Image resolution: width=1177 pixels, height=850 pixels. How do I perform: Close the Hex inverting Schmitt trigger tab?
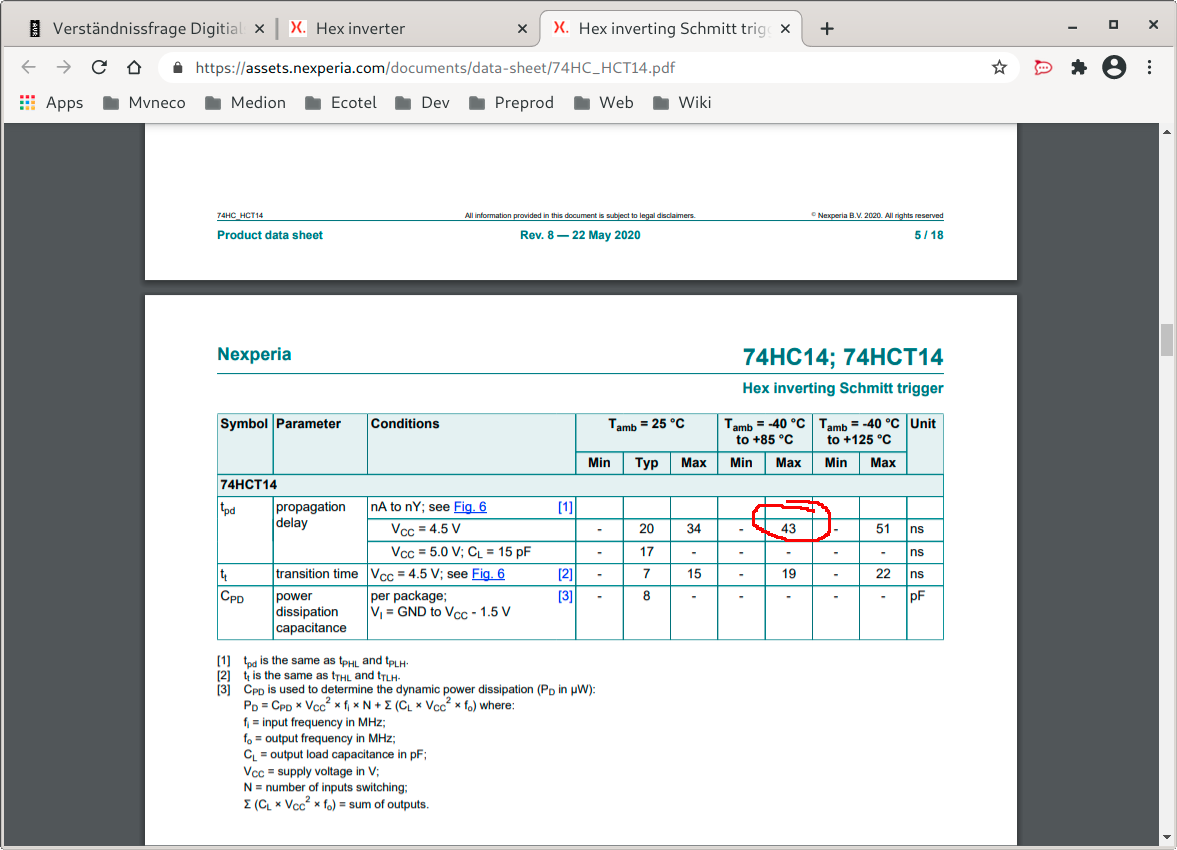coord(785,29)
